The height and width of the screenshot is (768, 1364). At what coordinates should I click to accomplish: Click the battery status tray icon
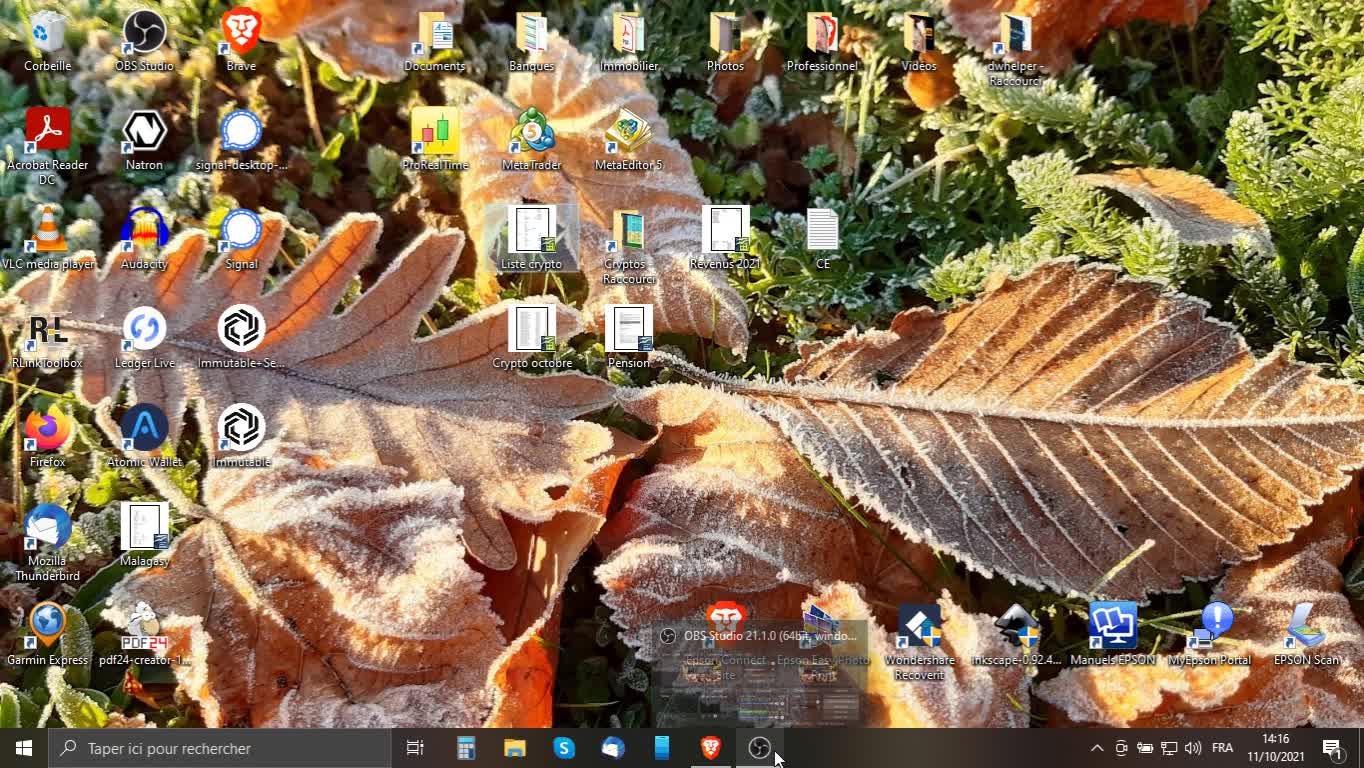[x=1145, y=748]
